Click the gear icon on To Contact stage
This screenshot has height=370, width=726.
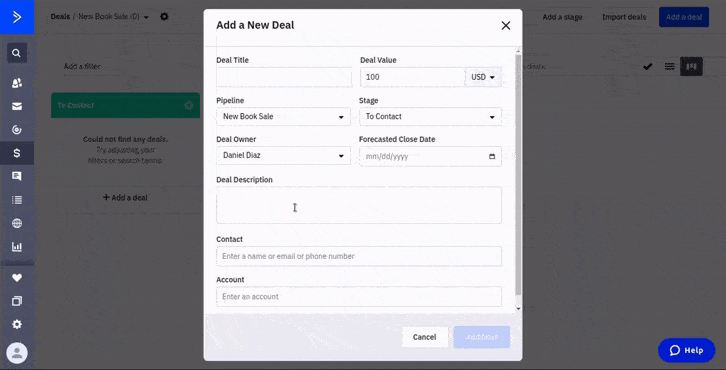[188, 106]
